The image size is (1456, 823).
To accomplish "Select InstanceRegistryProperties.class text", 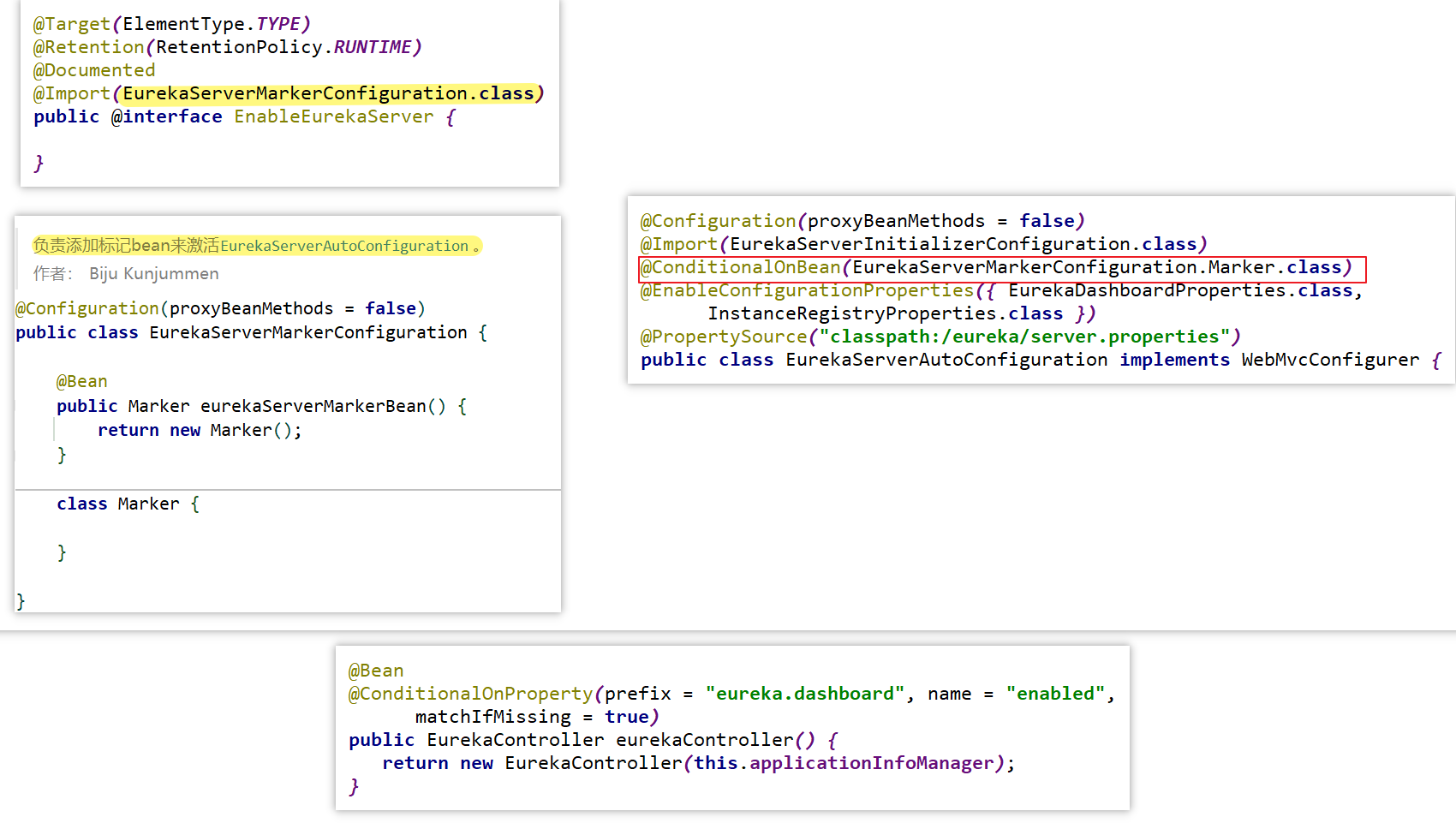I will [886, 313].
